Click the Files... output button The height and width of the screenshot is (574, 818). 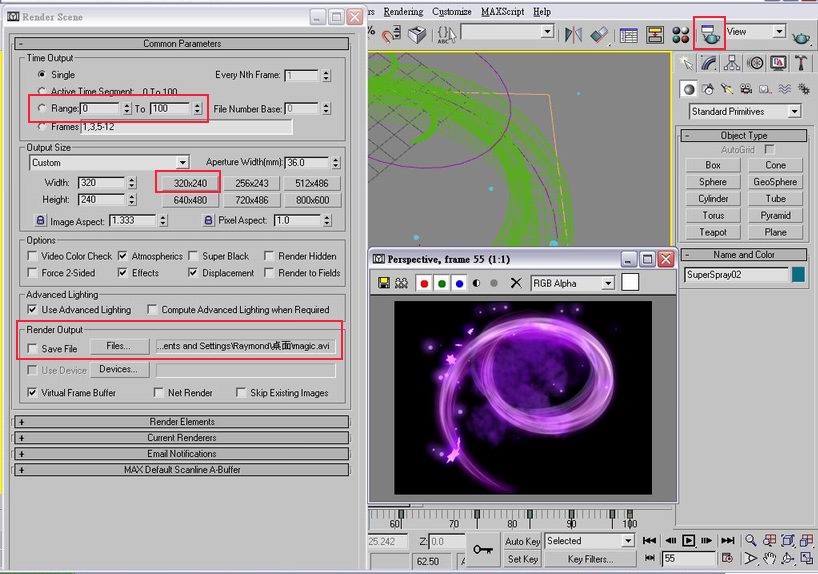tap(118, 346)
